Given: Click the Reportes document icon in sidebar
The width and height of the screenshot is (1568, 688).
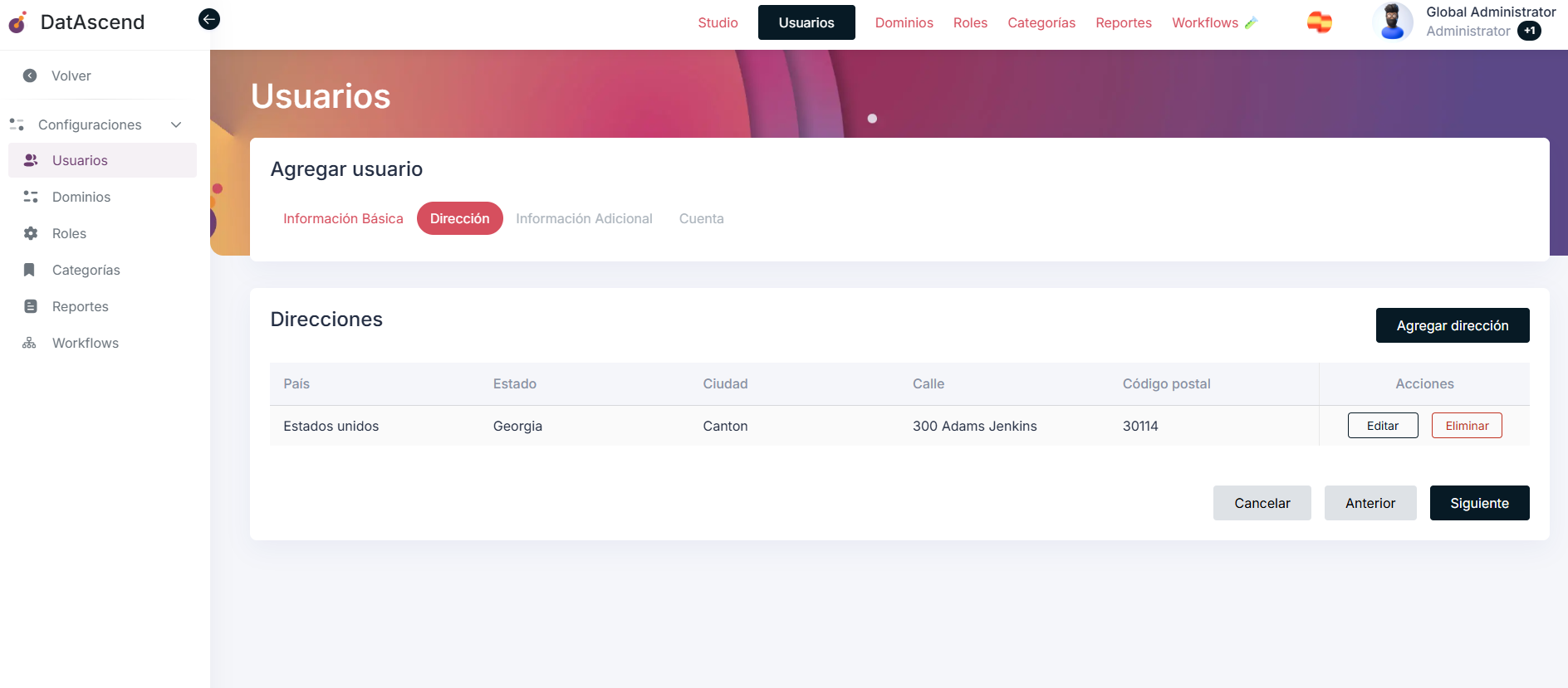Looking at the screenshot, I should click(x=31, y=306).
